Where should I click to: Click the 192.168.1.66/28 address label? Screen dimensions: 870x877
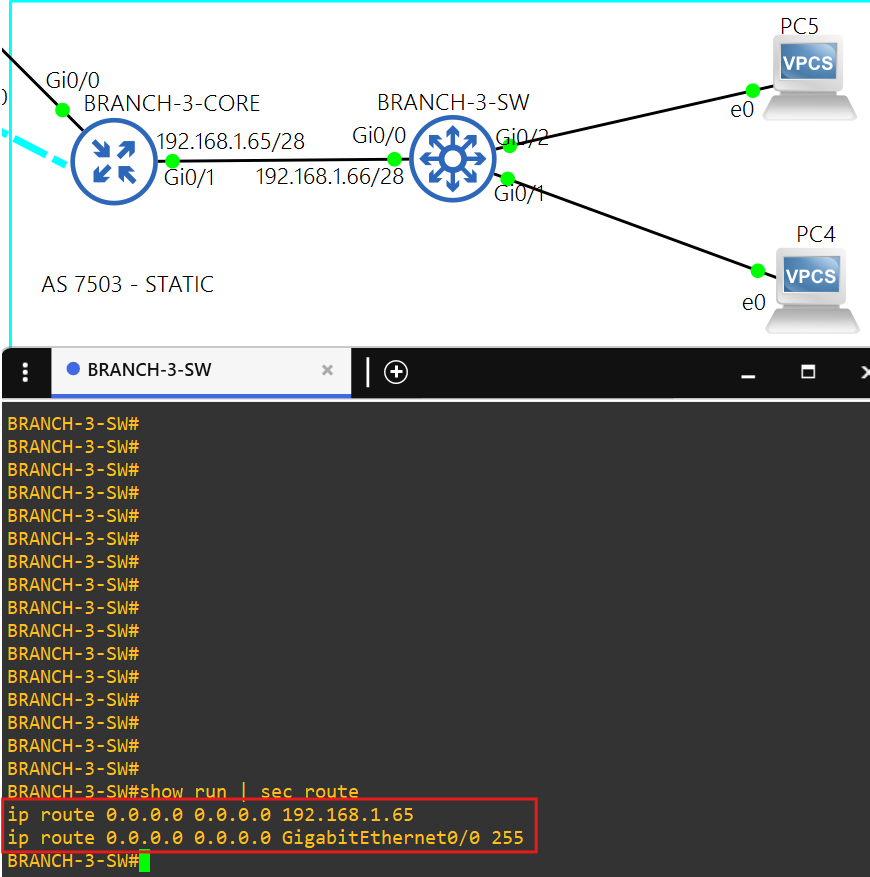330,177
